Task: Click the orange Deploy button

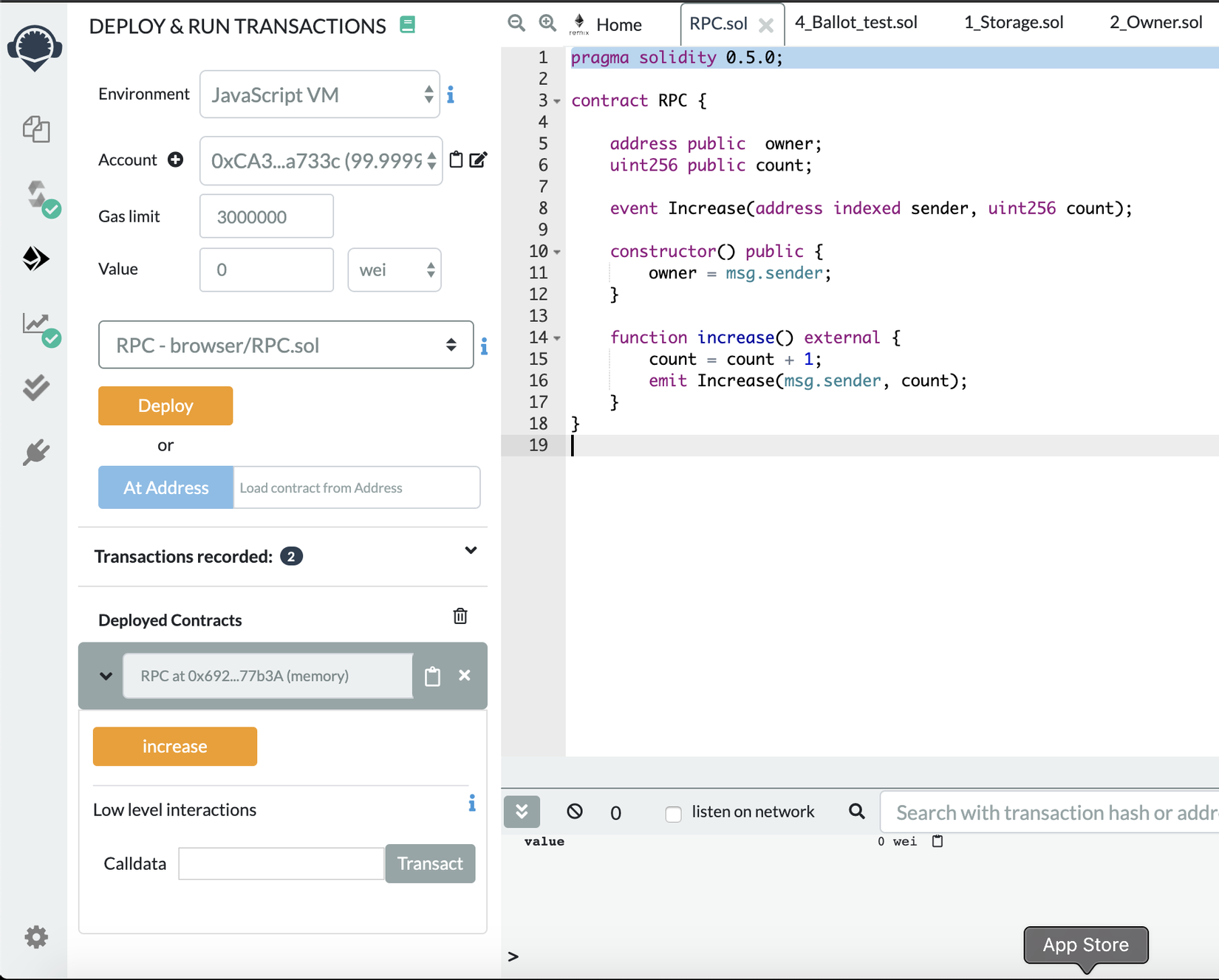Action: click(165, 405)
